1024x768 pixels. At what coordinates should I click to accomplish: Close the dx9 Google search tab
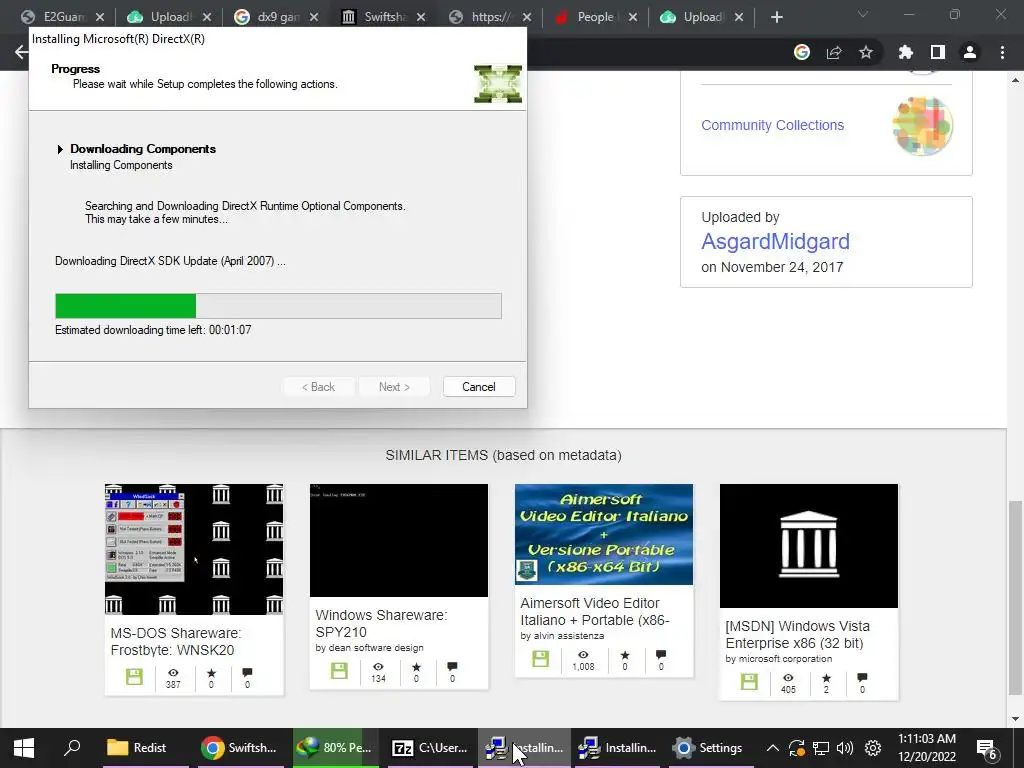(x=314, y=17)
